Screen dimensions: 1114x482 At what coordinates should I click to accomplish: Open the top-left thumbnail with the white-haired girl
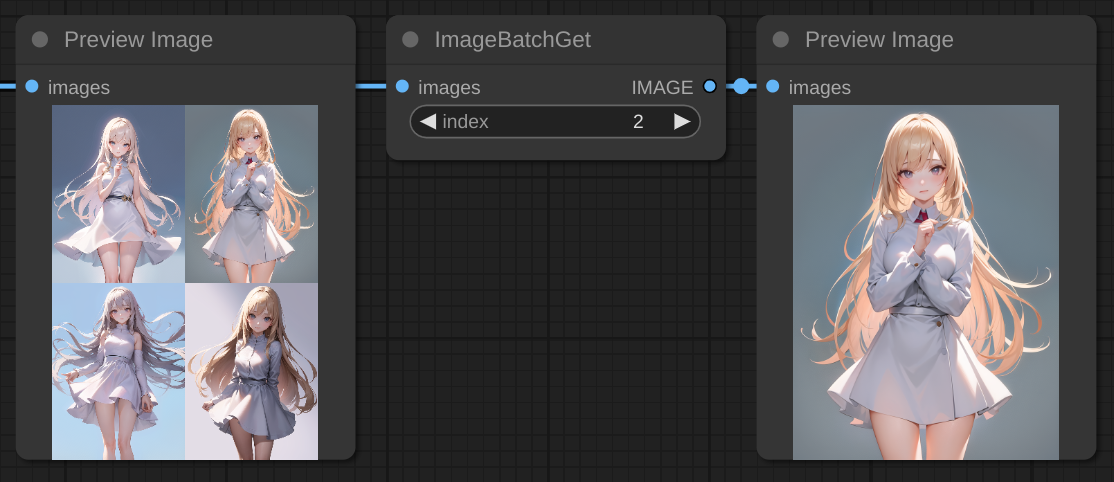click(x=118, y=194)
